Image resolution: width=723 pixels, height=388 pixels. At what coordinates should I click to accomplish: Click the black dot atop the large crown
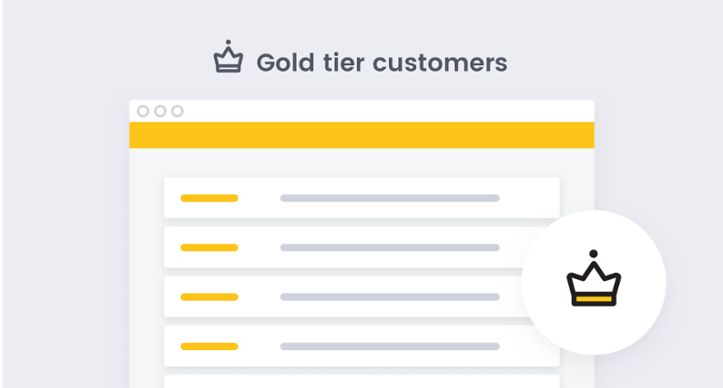click(593, 254)
